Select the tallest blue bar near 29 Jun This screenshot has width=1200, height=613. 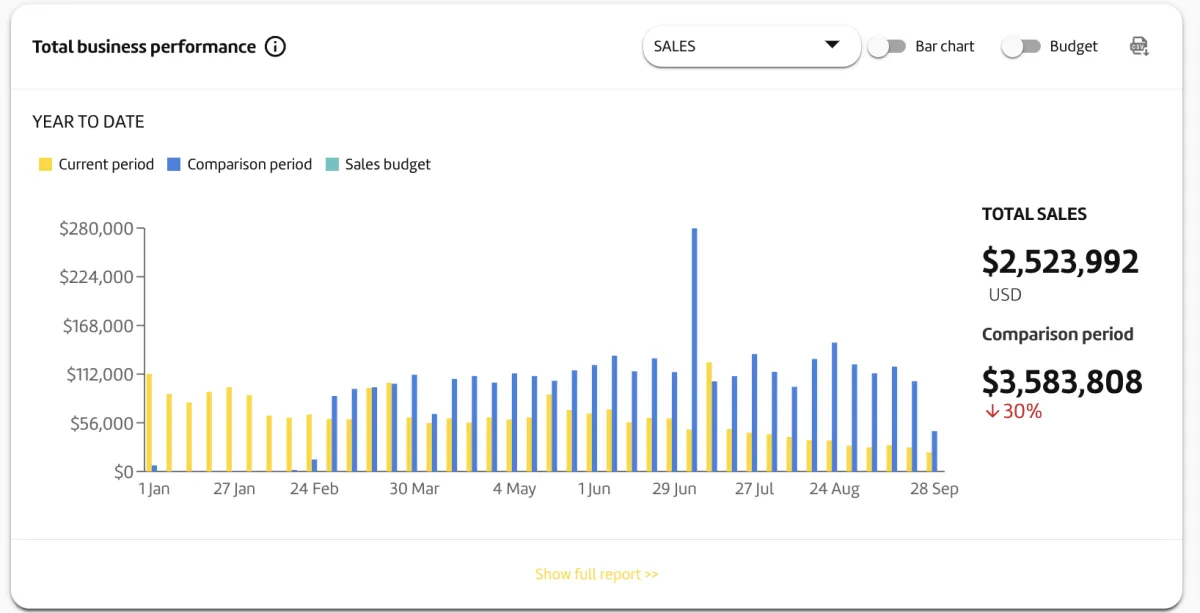tap(694, 349)
